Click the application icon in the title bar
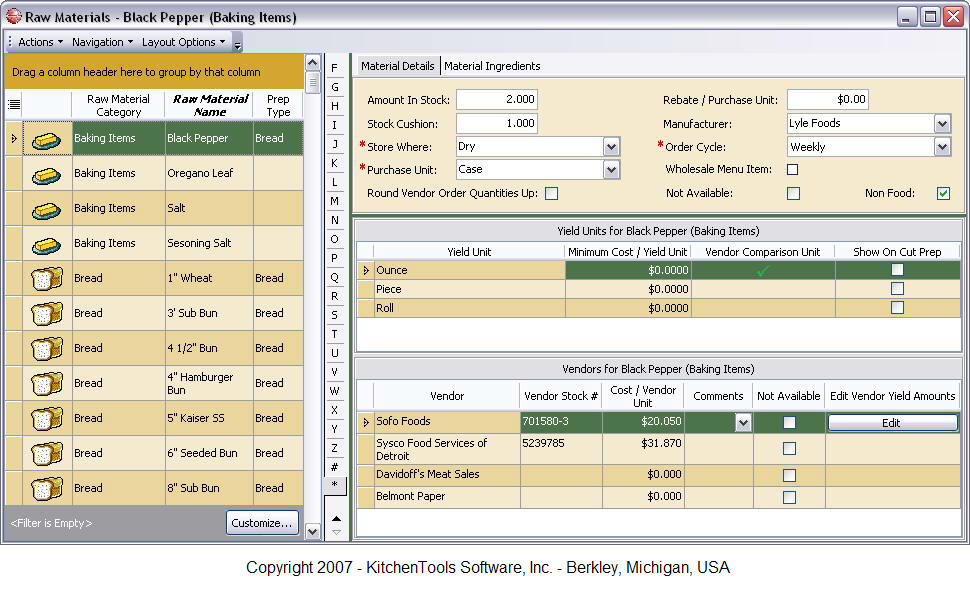Screen dimensions: 970x594 14,16
